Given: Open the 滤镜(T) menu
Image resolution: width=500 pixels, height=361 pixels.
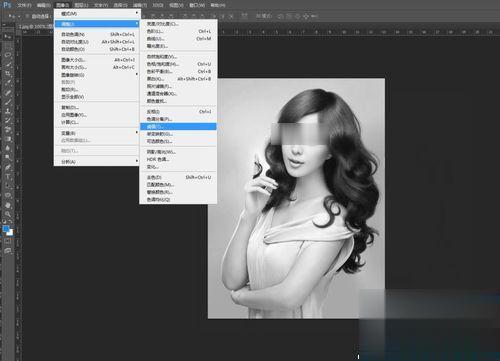Looking at the screenshot, I should click(140, 5).
